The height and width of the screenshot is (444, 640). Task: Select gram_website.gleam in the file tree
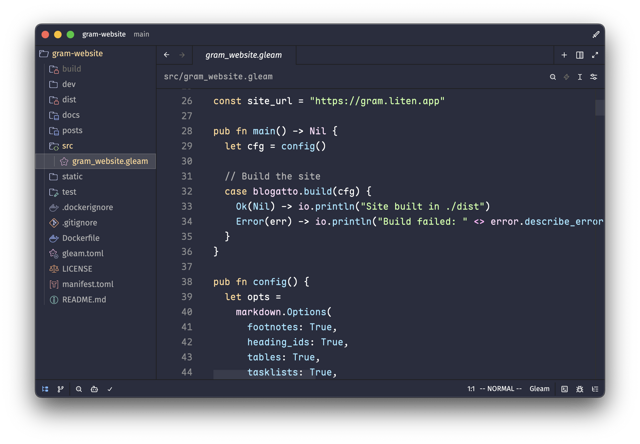click(x=96, y=161)
